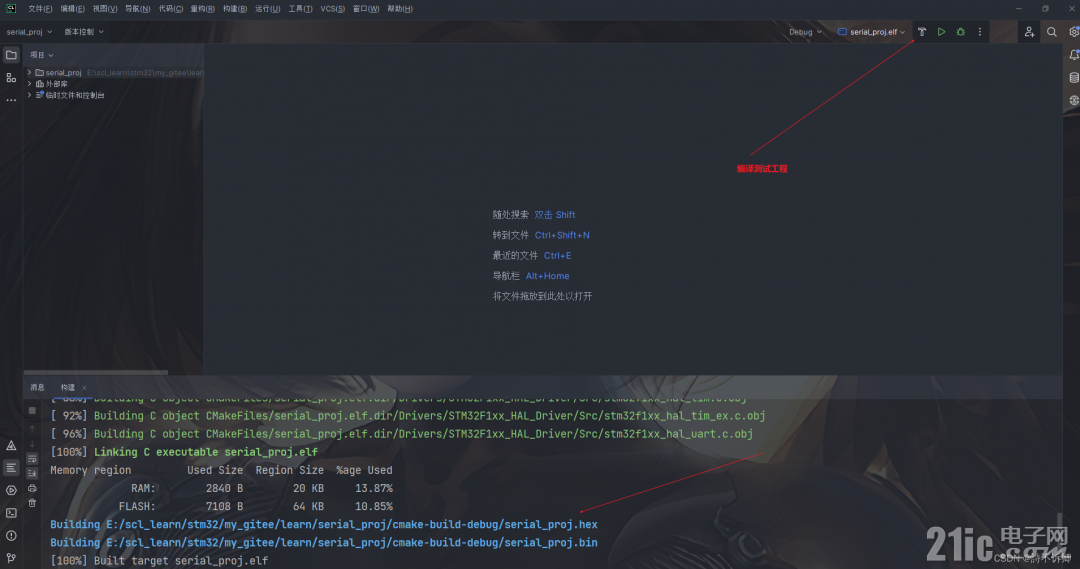Open the 运行(U) menu
Screen dimensions: 1080x569
tap(267, 9)
